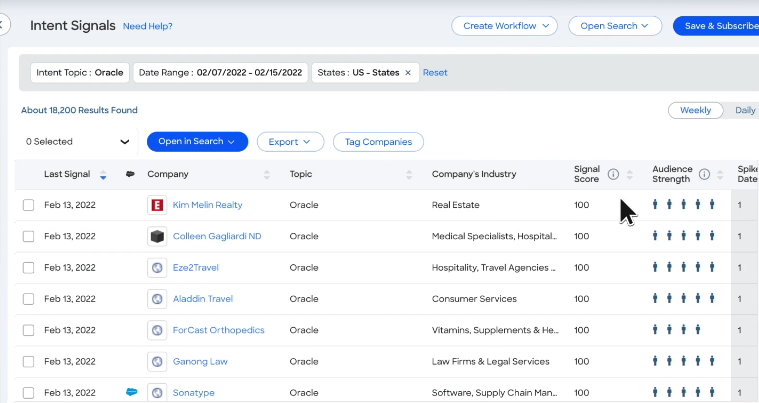The height and width of the screenshot is (403, 759).
Task: Click the Ganong Law globe logo icon
Action: (157, 361)
